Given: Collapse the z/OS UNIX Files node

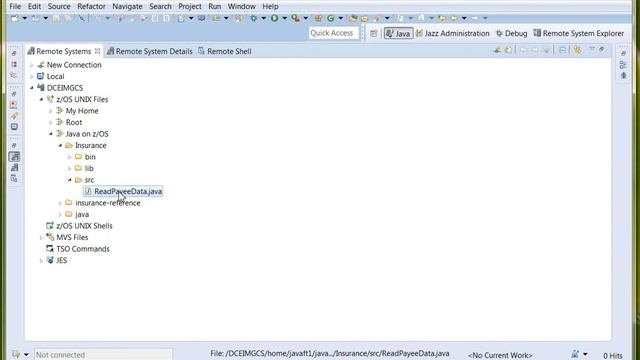Looking at the screenshot, I should tap(41, 99).
